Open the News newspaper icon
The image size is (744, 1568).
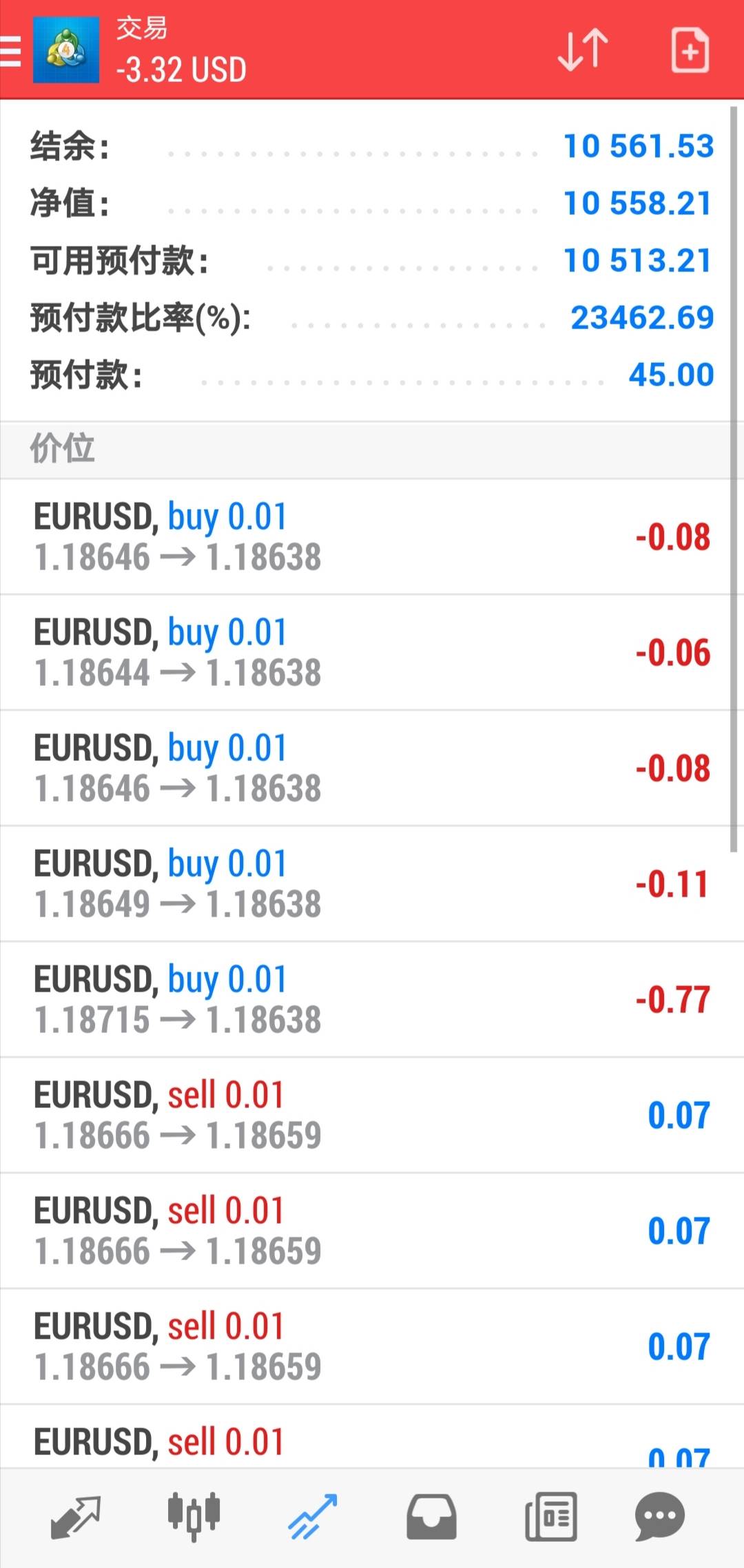click(x=550, y=1516)
